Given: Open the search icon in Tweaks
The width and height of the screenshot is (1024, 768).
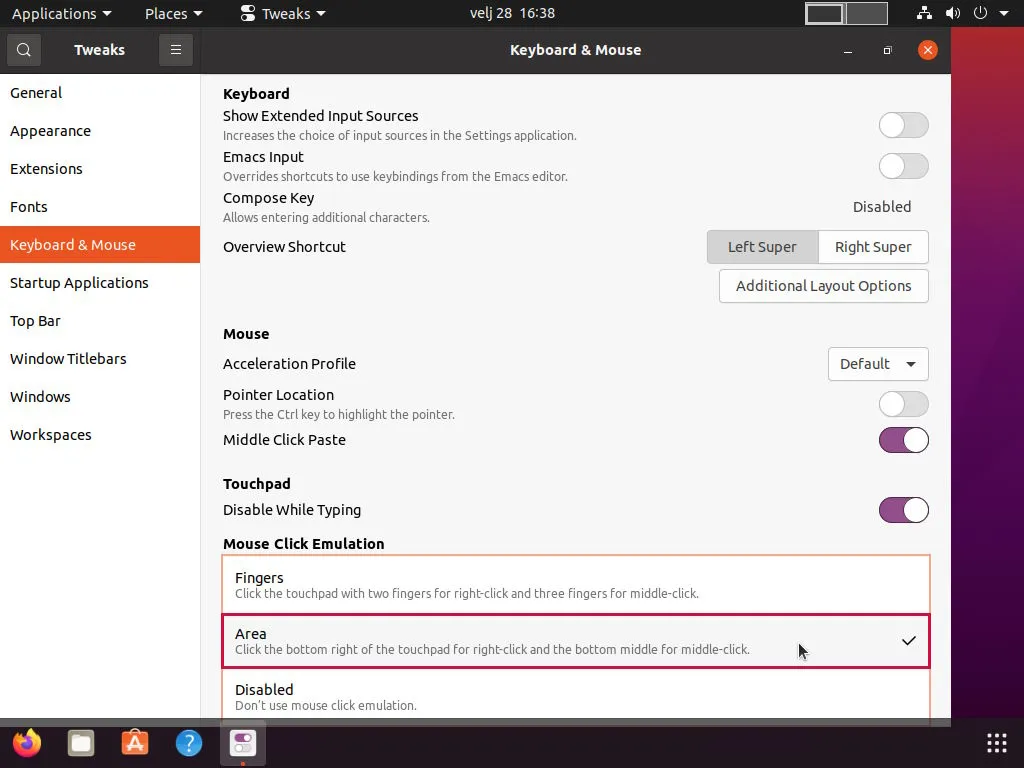Looking at the screenshot, I should [x=22, y=49].
